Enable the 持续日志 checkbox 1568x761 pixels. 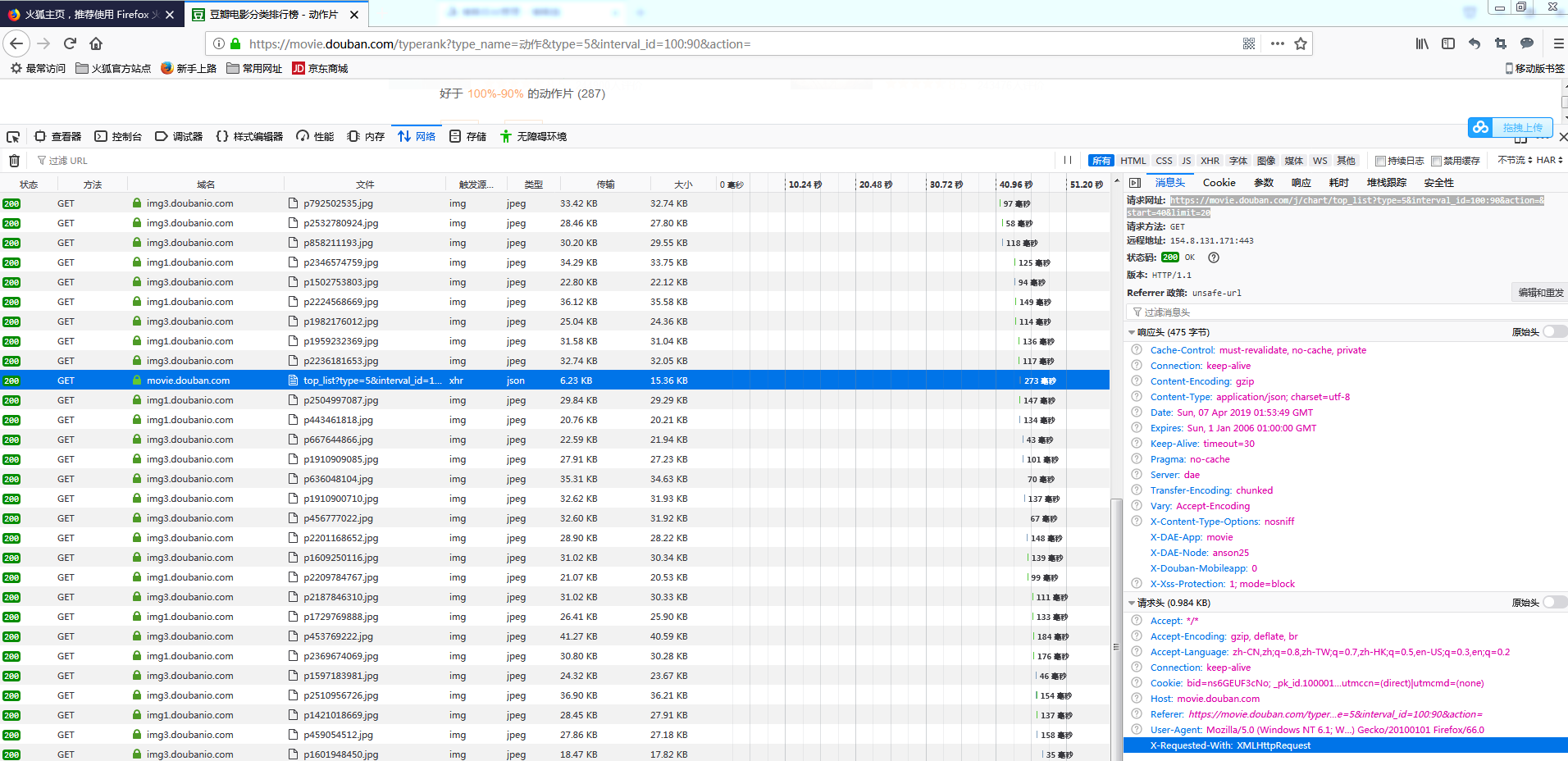[x=1380, y=161]
